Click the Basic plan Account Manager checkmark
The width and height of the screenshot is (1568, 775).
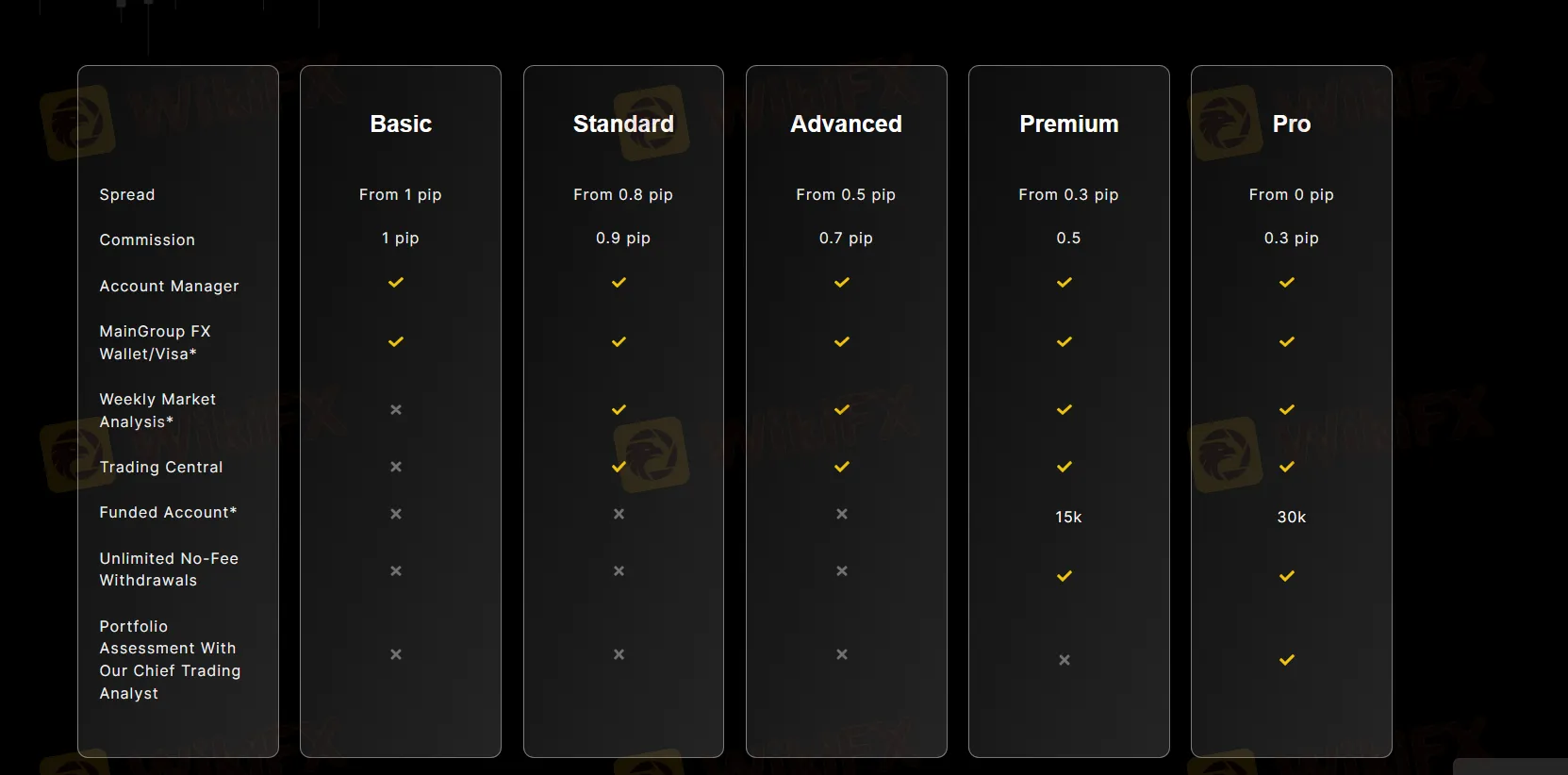pos(396,283)
